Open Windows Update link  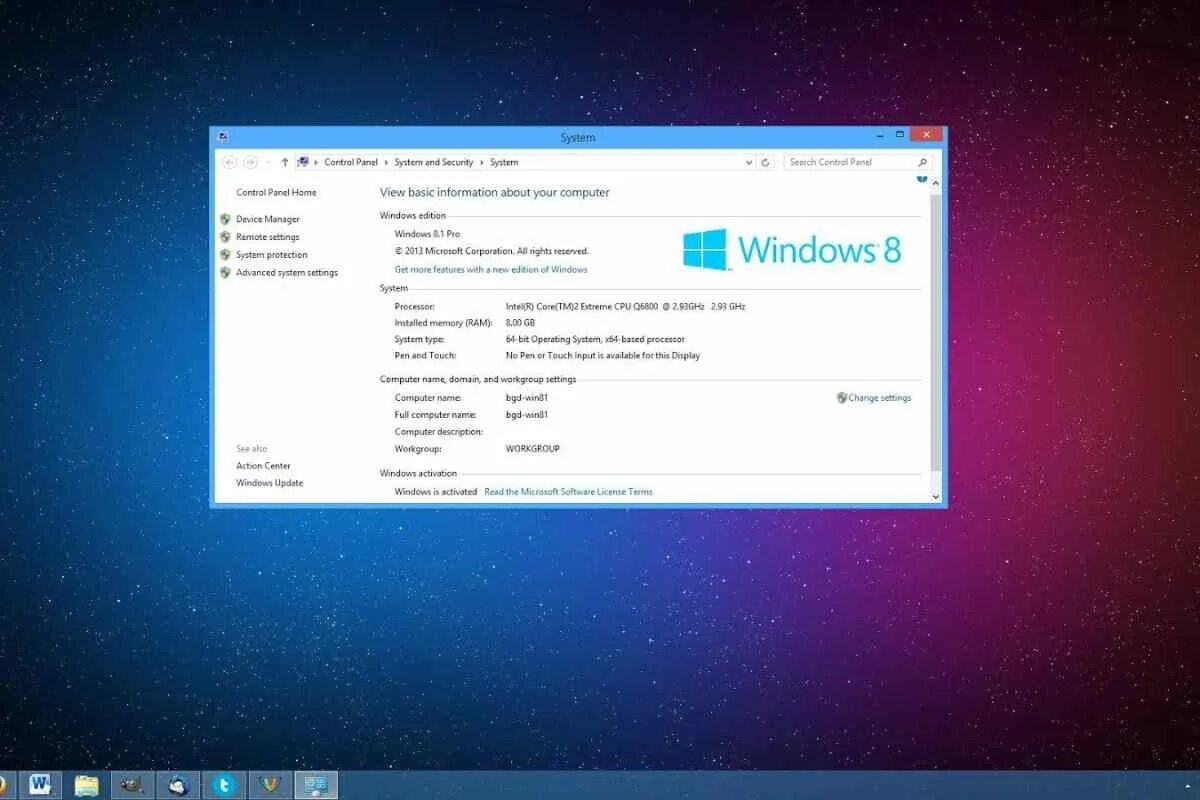[270, 483]
